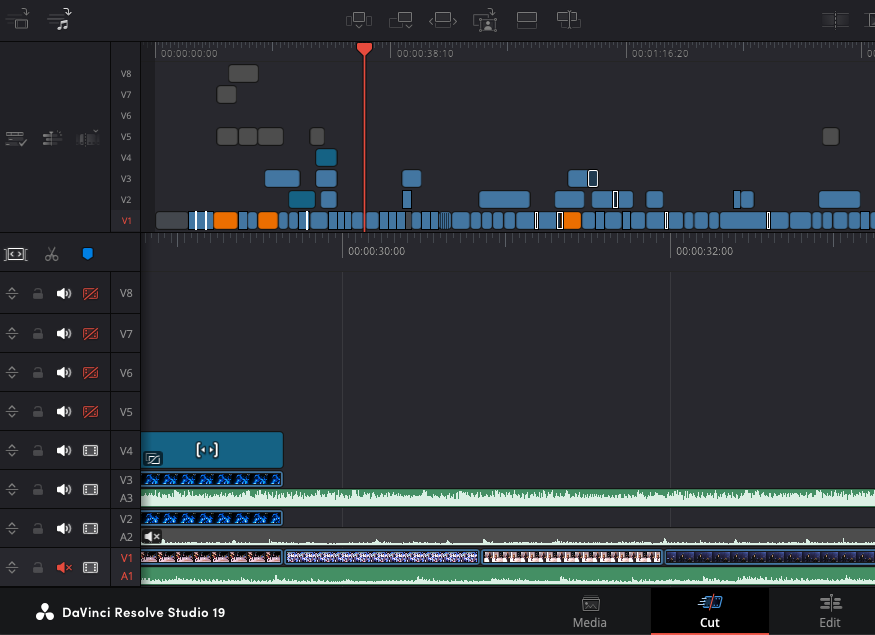Open the timeline options dropdown icon
This screenshot has height=635, width=875.
point(16,139)
